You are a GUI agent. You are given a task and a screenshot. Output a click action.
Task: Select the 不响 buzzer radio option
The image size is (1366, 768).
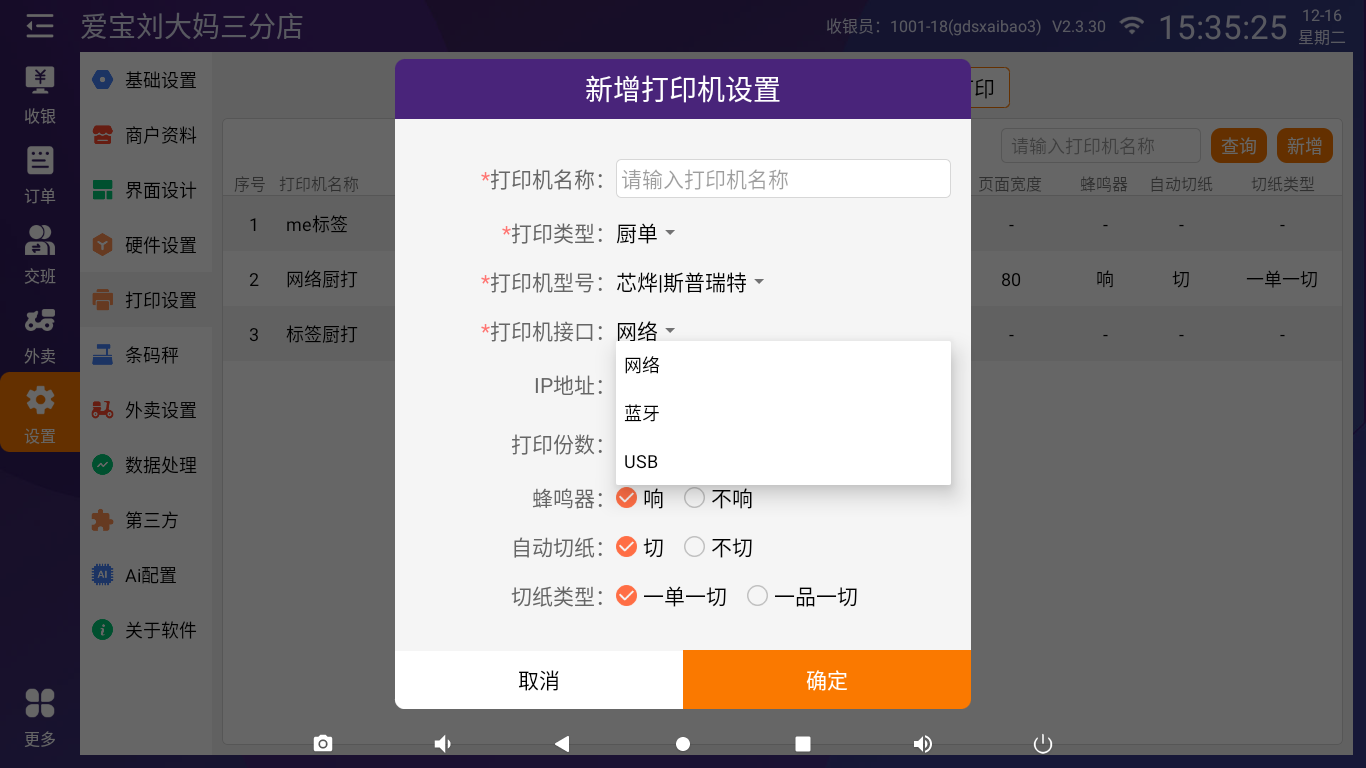(695, 498)
